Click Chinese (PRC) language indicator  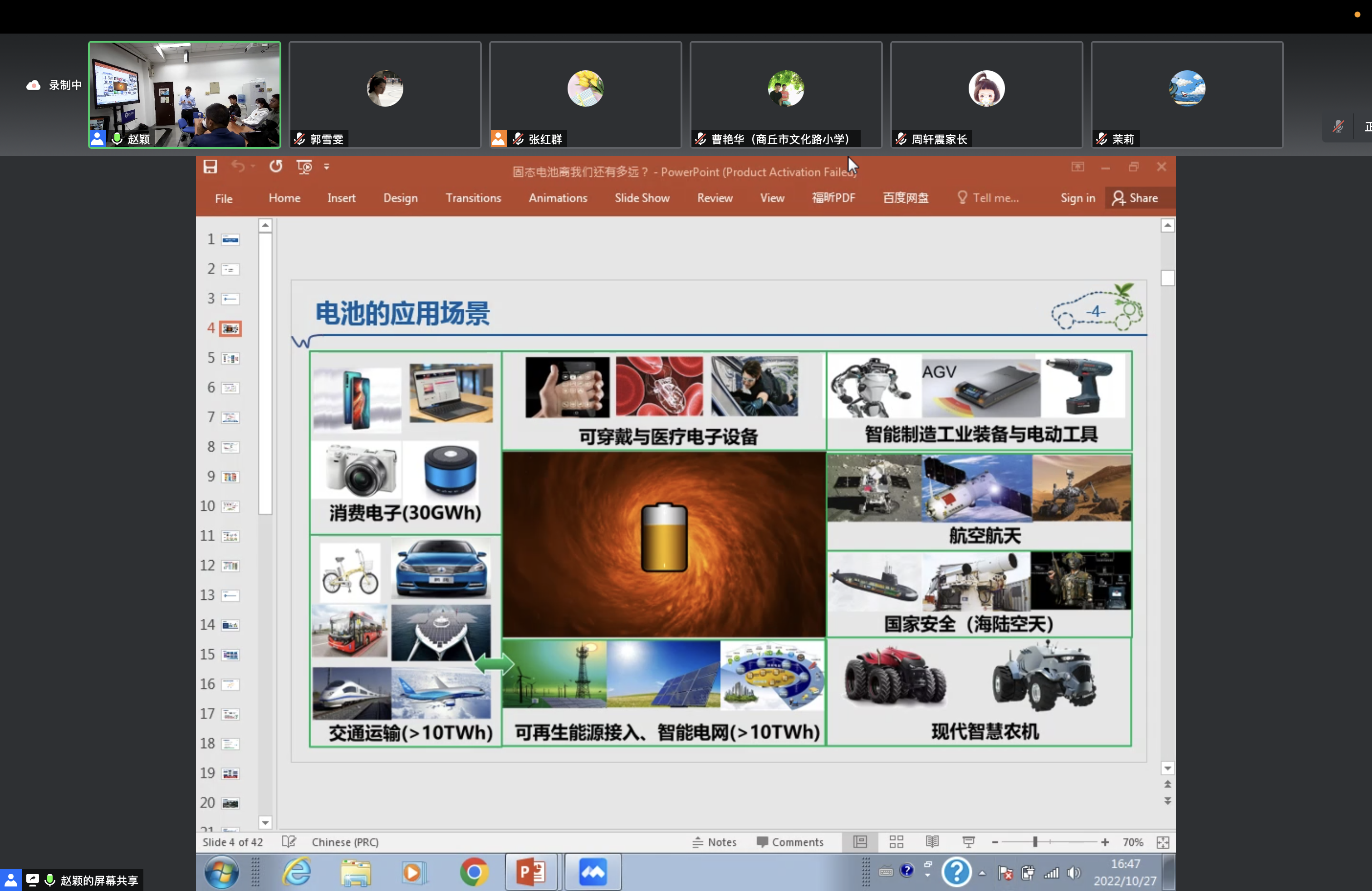click(x=345, y=842)
